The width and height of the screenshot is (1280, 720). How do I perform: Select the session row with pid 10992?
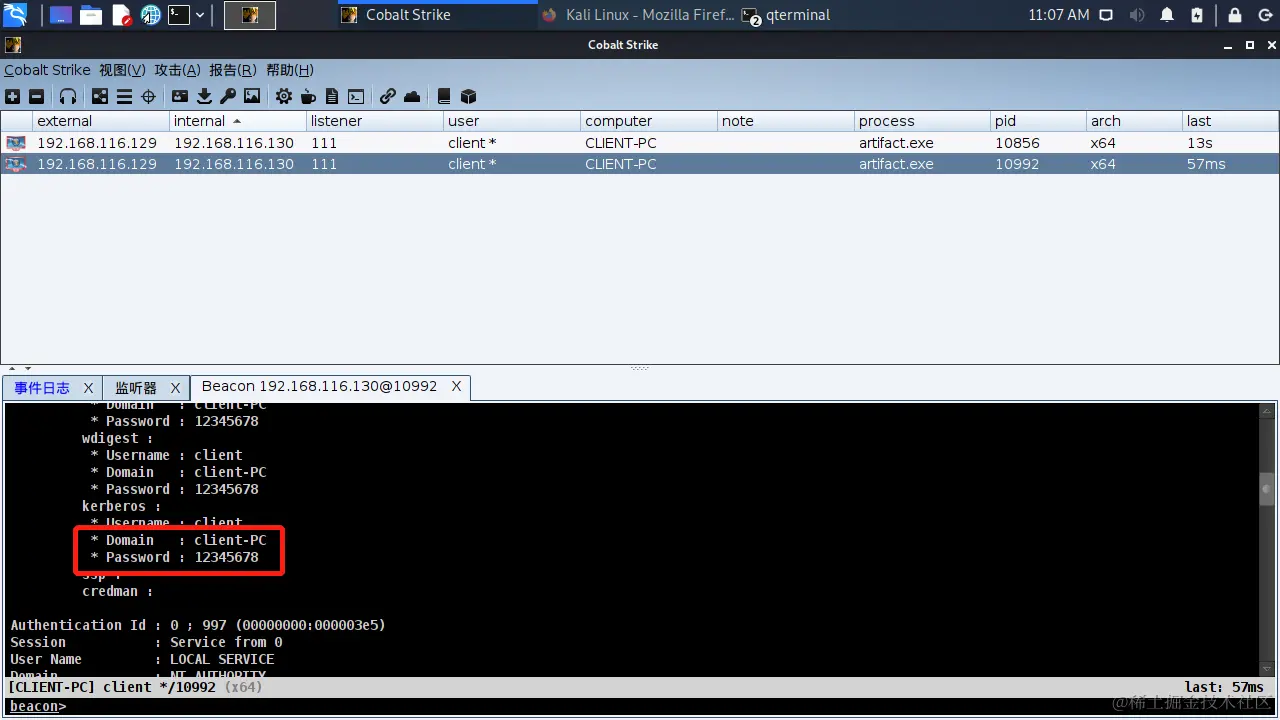coord(640,164)
